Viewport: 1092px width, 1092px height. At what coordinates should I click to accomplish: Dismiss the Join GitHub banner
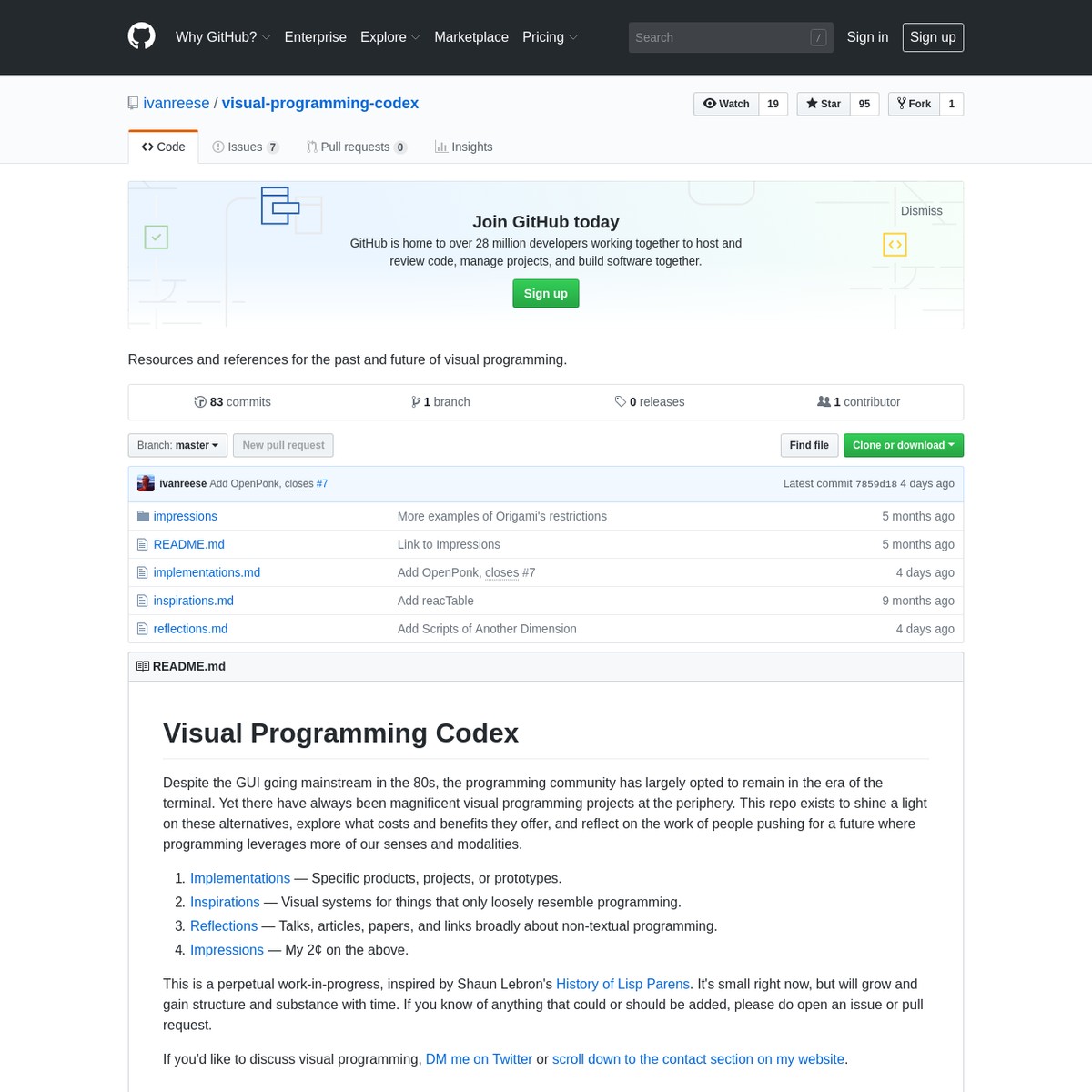pyautogui.click(x=922, y=211)
